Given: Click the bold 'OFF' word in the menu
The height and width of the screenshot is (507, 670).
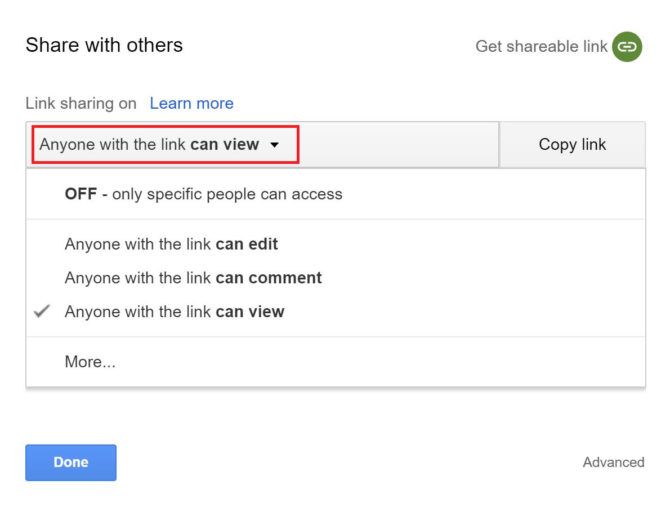Looking at the screenshot, I should 80,194.
